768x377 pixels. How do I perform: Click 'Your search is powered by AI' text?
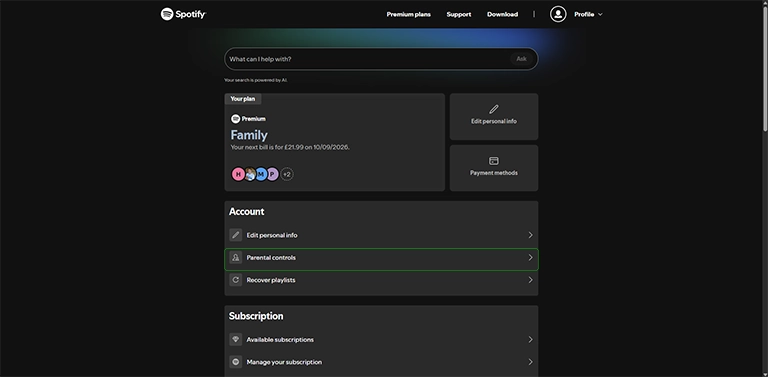tap(256, 80)
